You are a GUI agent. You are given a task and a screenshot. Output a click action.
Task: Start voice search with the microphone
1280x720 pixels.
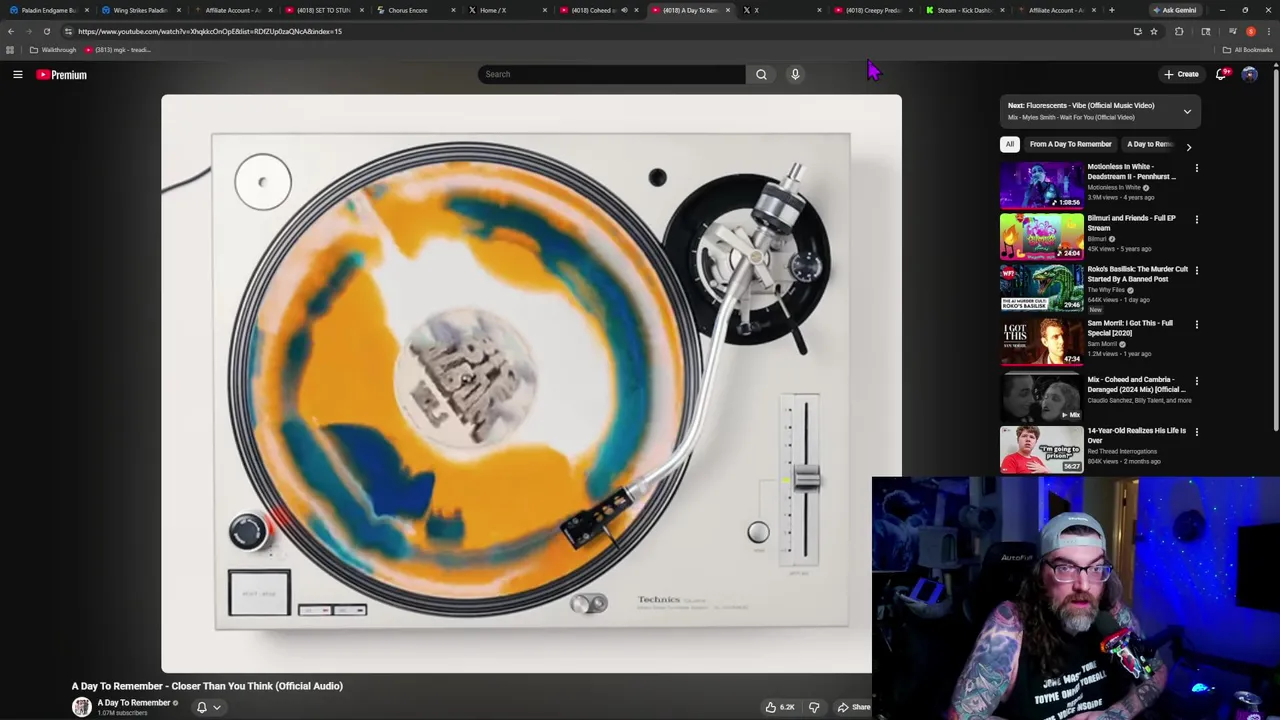pos(795,74)
